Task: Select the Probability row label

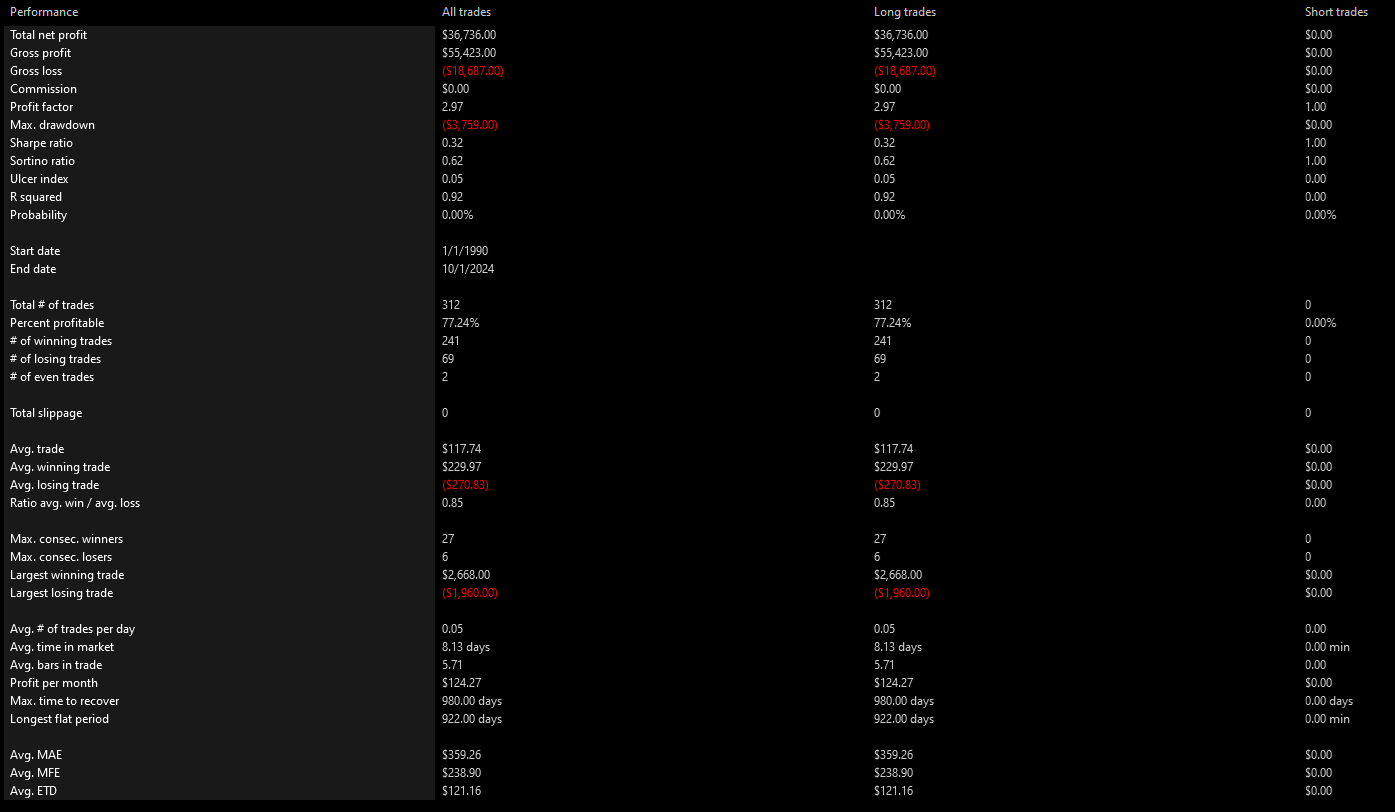Action: (x=39, y=215)
